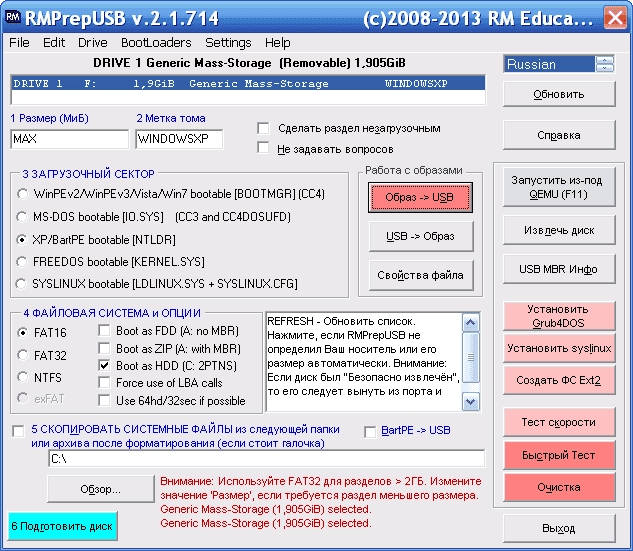The height and width of the screenshot is (551, 633).
Task: Open the Settings menu
Action: click(x=228, y=43)
